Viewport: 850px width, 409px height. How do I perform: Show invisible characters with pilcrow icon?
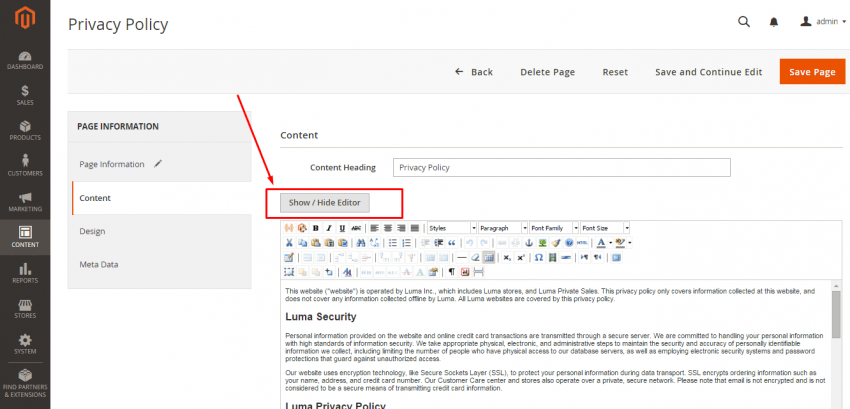pyautogui.click(x=452, y=272)
